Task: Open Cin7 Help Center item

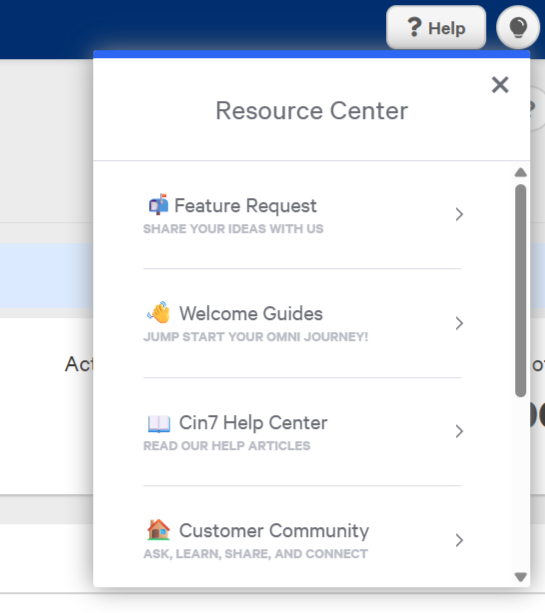Action: click(302, 432)
